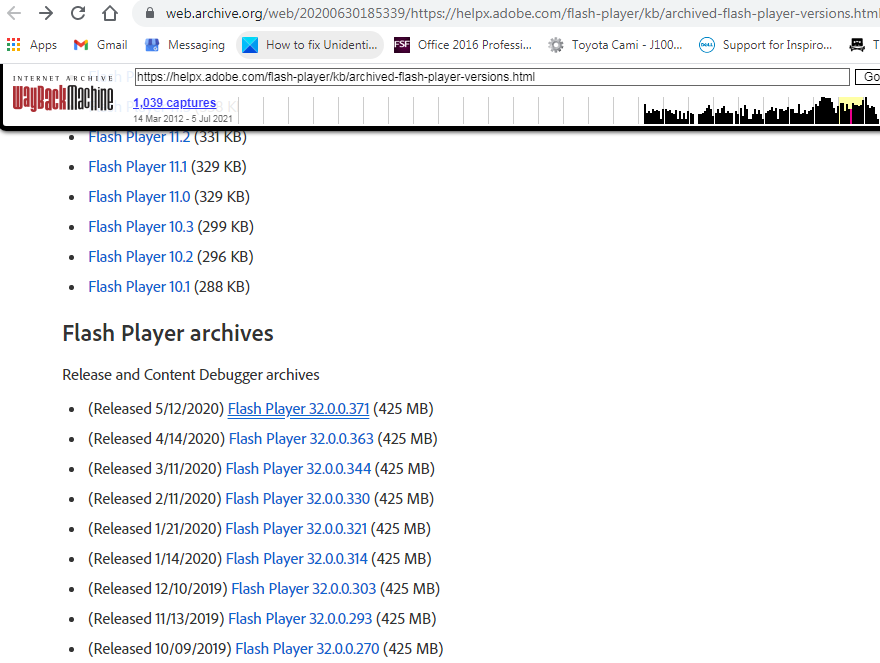Download Flash Player 32.0.0.344 archive
880x663 pixels.
[x=299, y=469]
